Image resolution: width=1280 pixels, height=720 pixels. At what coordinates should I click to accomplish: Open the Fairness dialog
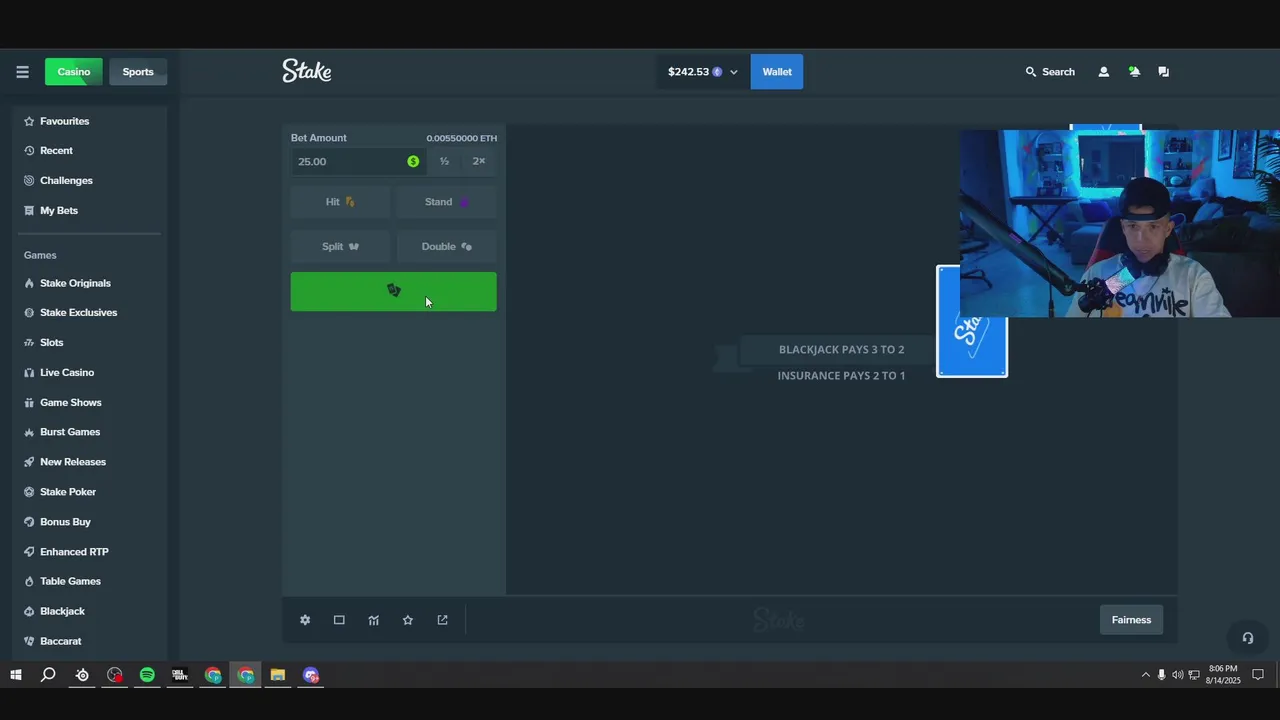pyautogui.click(x=1131, y=620)
